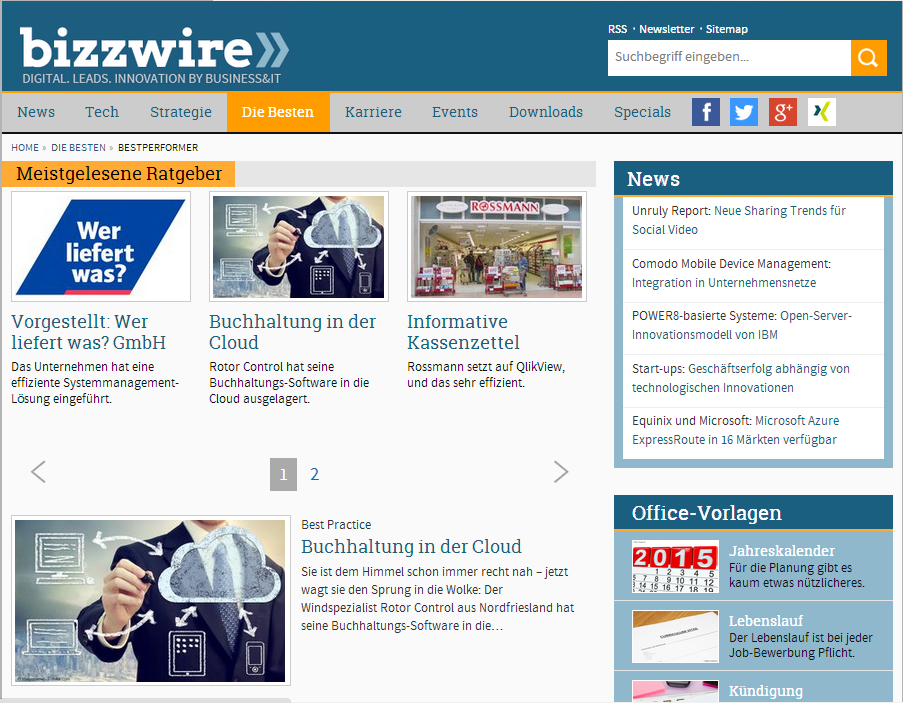Select carousel page 2

[x=314, y=474]
